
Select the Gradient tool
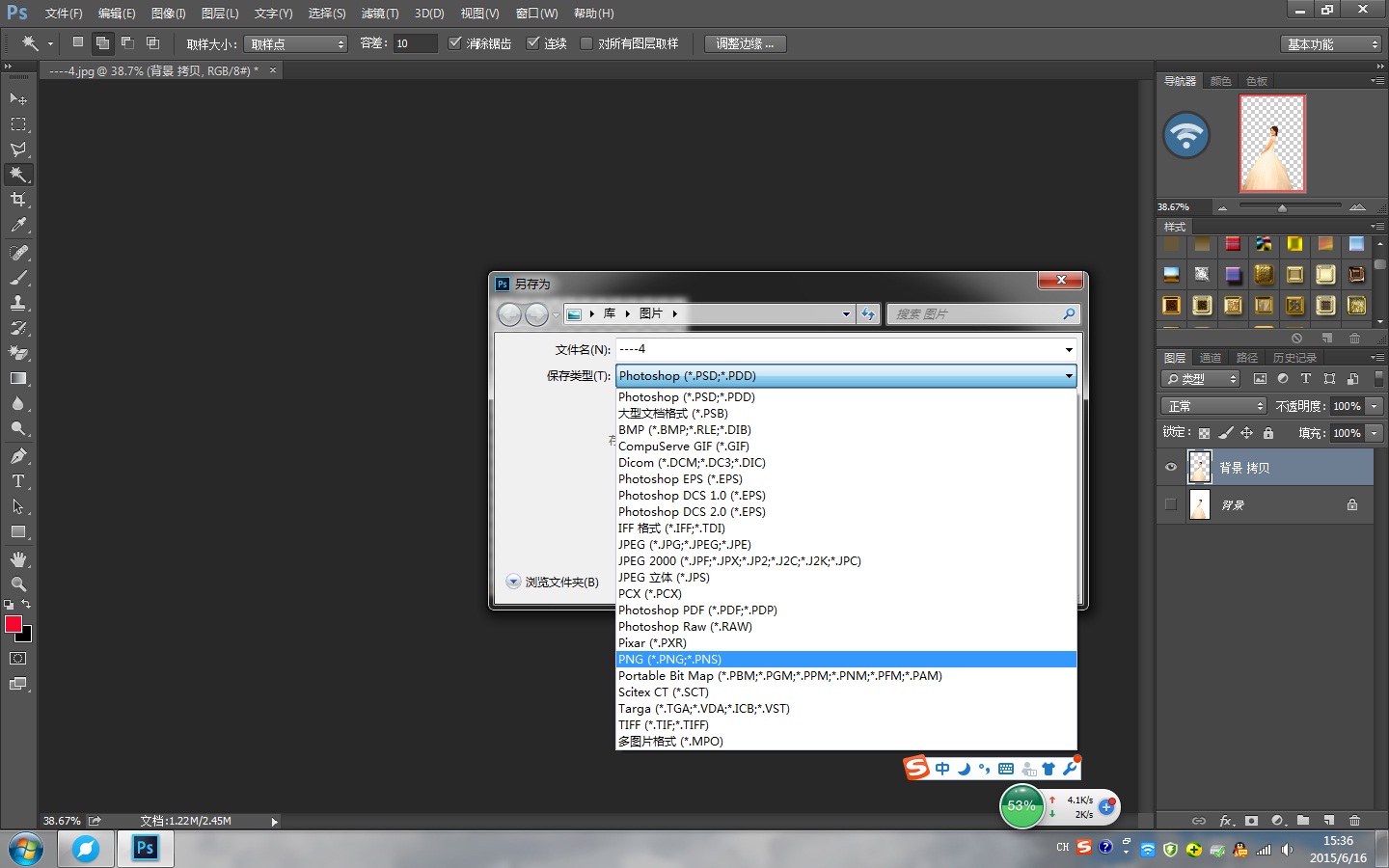pos(17,378)
